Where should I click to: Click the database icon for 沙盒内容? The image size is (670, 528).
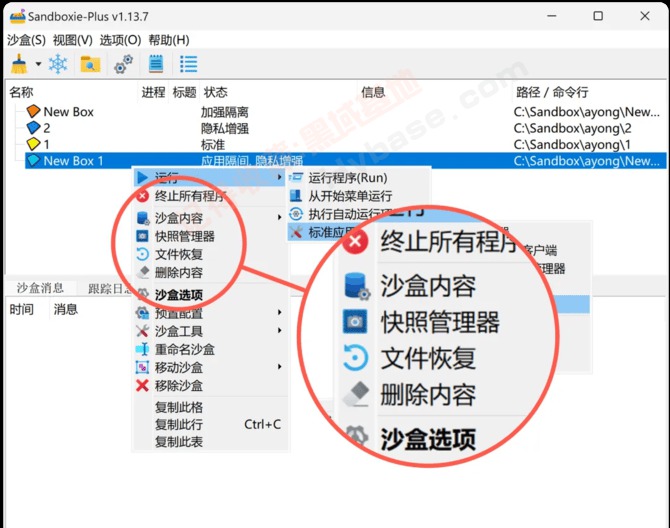tap(143, 218)
